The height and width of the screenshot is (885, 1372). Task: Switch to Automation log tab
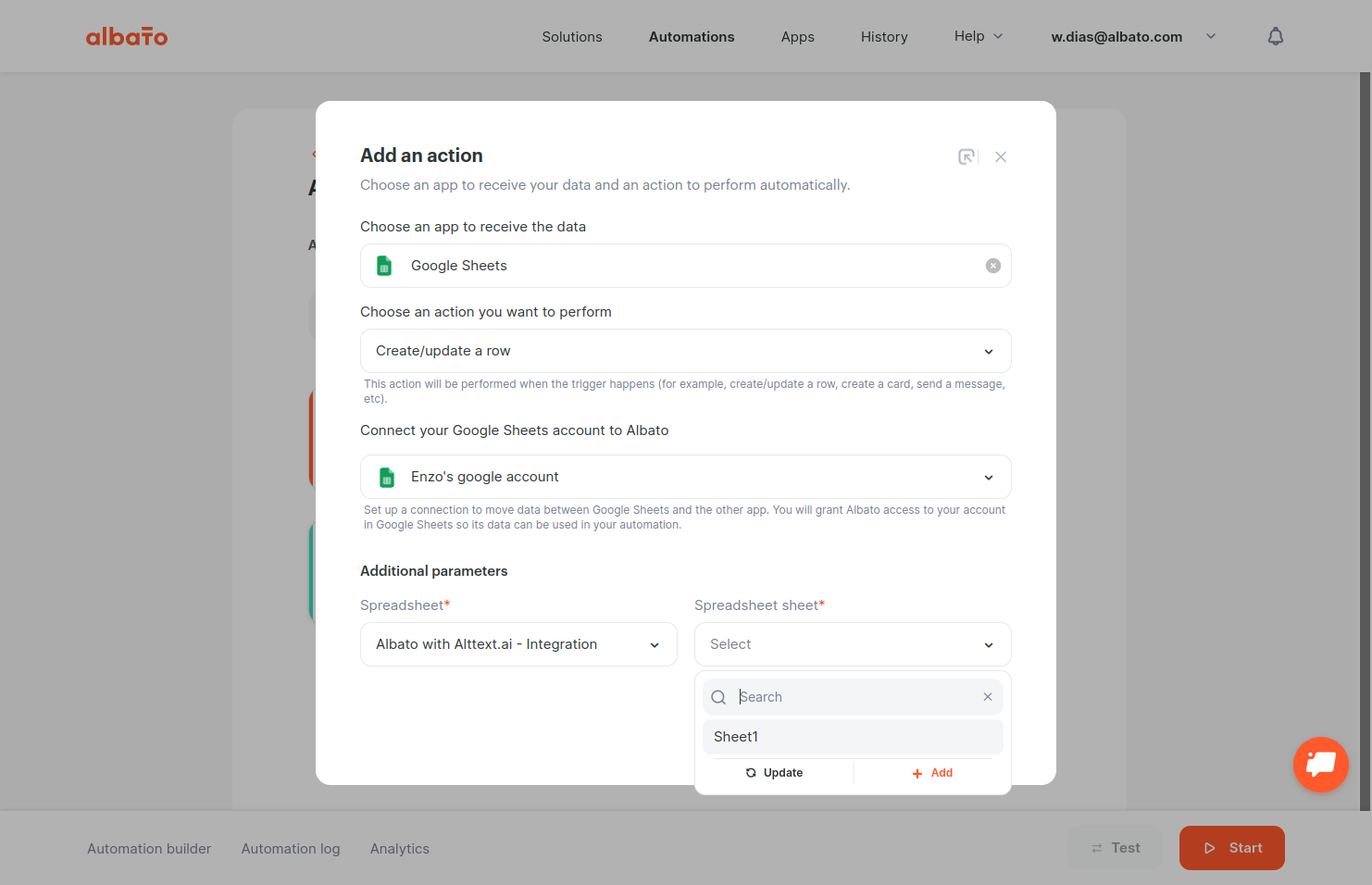(291, 849)
